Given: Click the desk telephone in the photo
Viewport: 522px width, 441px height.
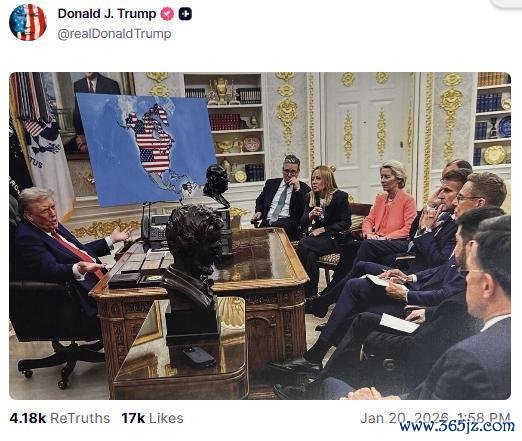Looking at the screenshot, I should pos(156,227).
